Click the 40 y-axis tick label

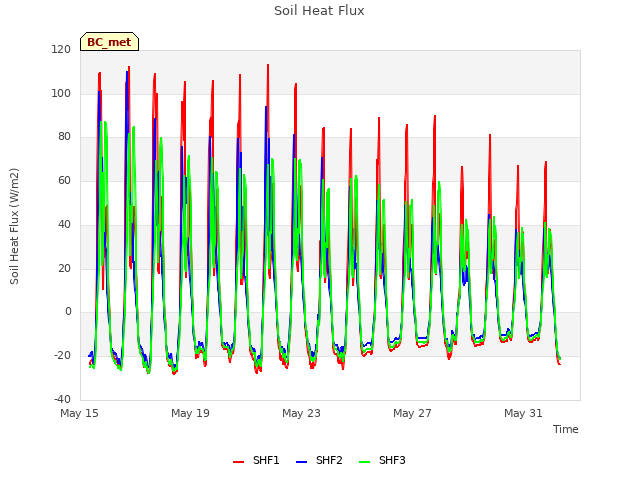[64, 224]
